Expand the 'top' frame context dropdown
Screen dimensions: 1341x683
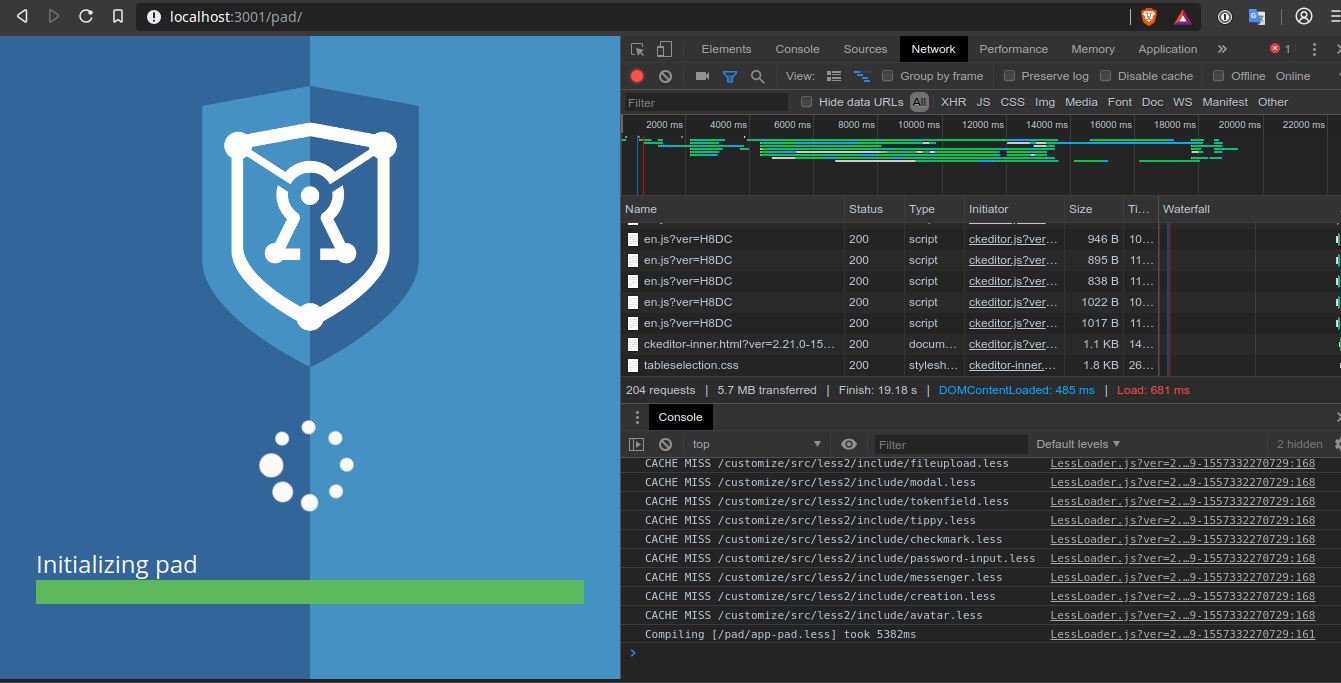click(755, 444)
